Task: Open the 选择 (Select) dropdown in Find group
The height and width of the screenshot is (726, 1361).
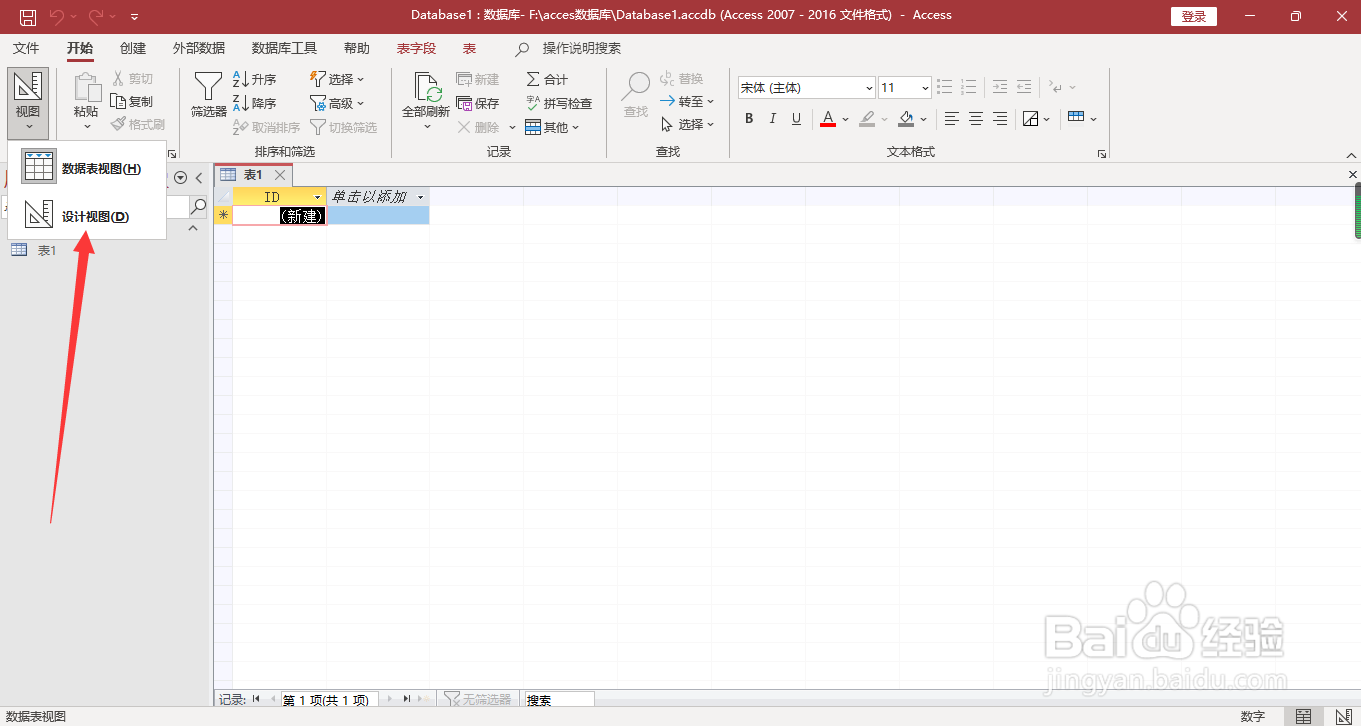Action: [x=688, y=125]
